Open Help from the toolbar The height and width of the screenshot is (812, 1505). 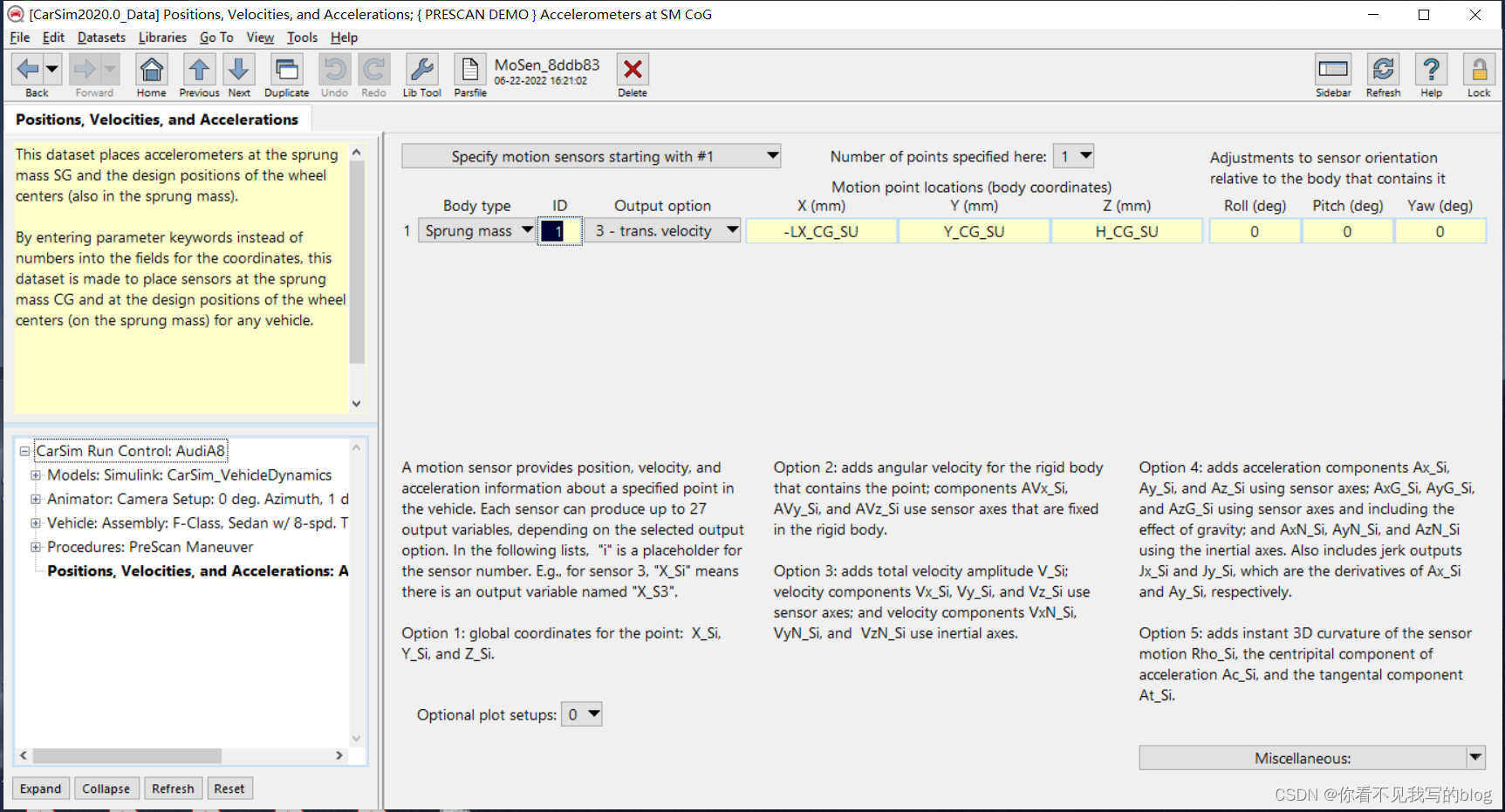(x=1431, y=69)
